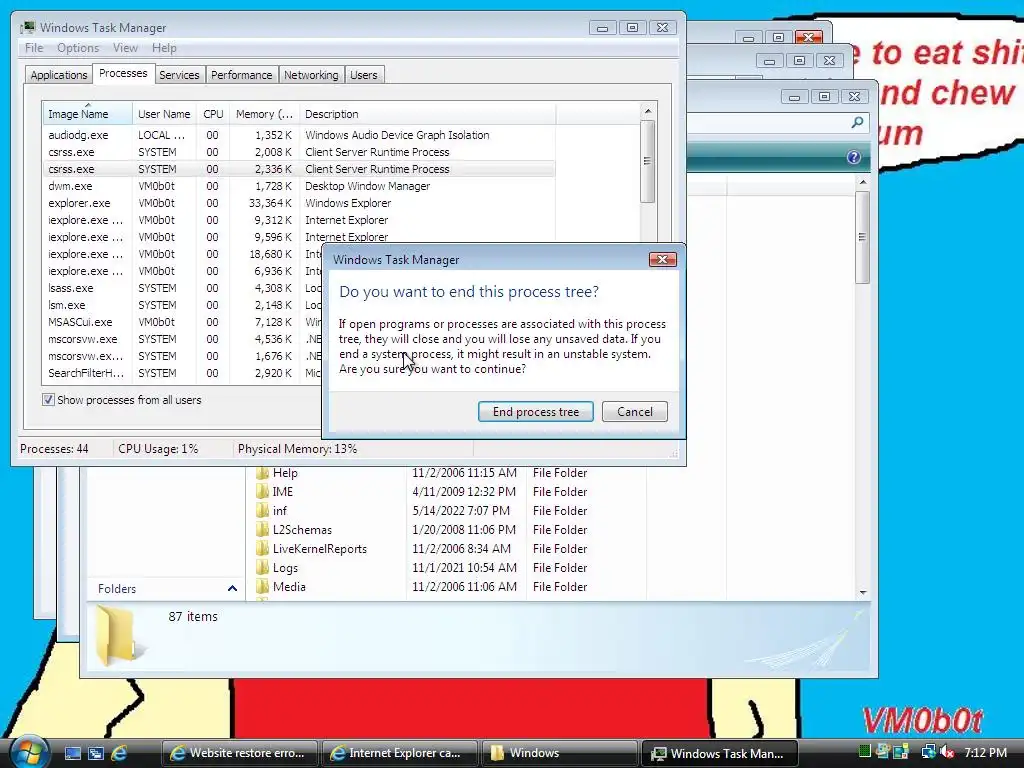This screenshot has height=768, width=1024.
Task: Select the Processes tab
Action: pyautogui.click(x=123, y=73)
